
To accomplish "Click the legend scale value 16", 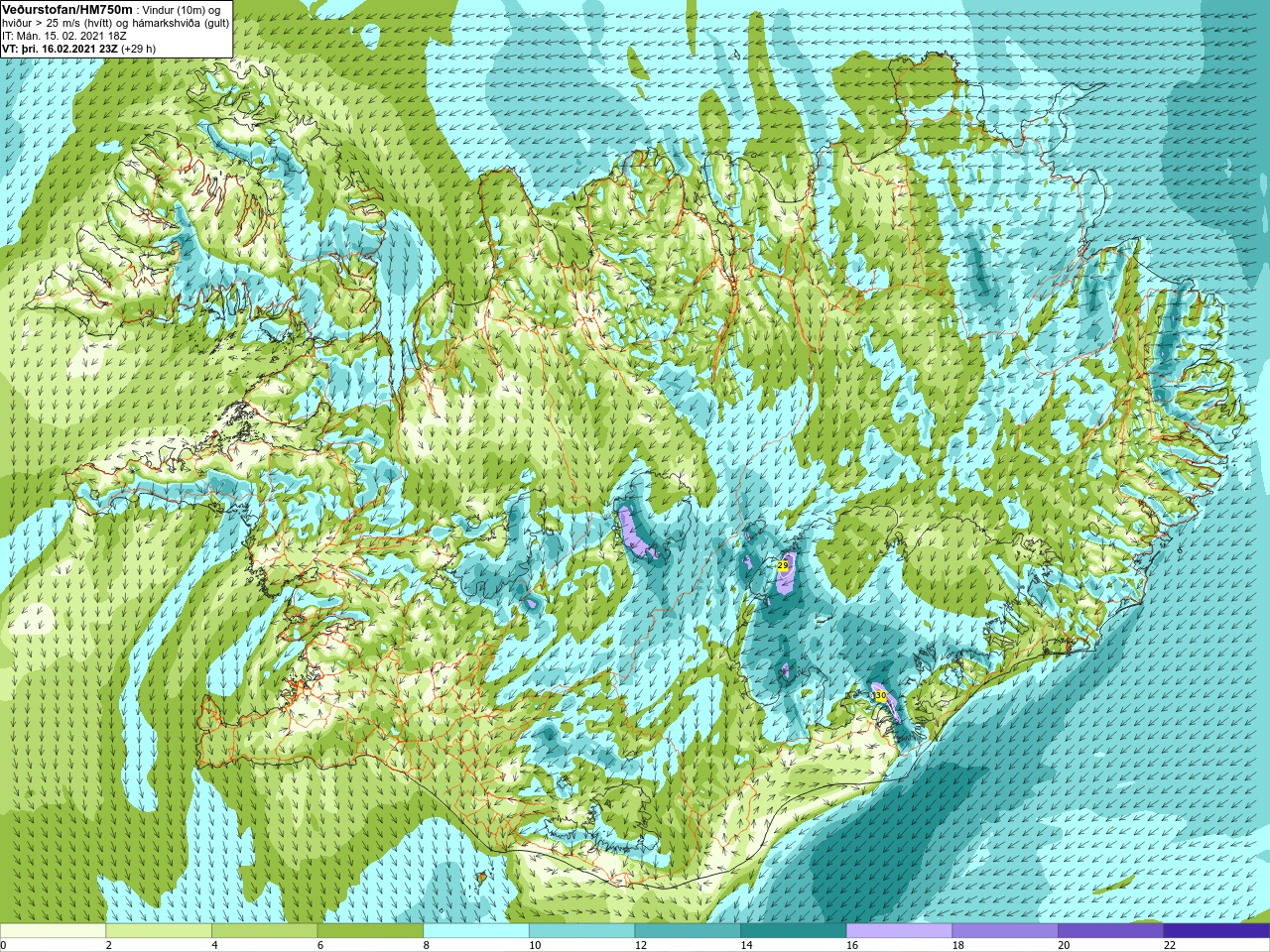I will (x=851, y=945).
